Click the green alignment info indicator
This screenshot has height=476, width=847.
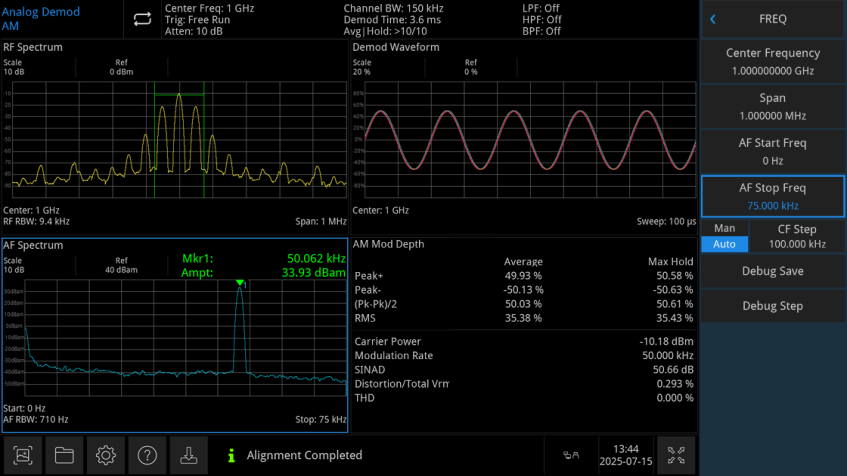232,455
